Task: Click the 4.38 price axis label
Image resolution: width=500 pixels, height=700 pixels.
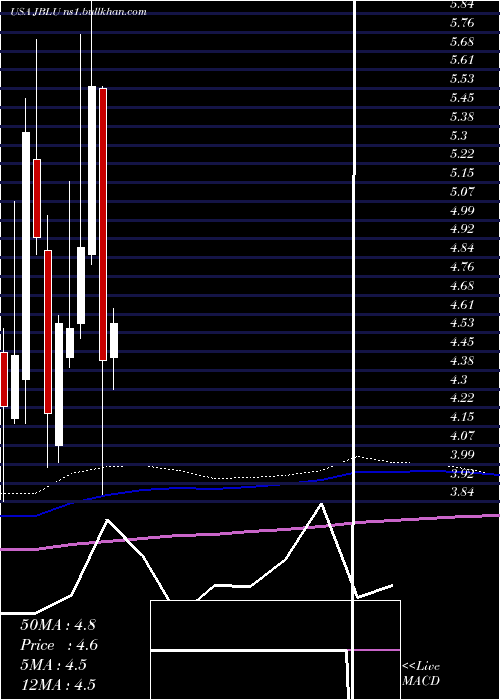Action: pos(462,361)
